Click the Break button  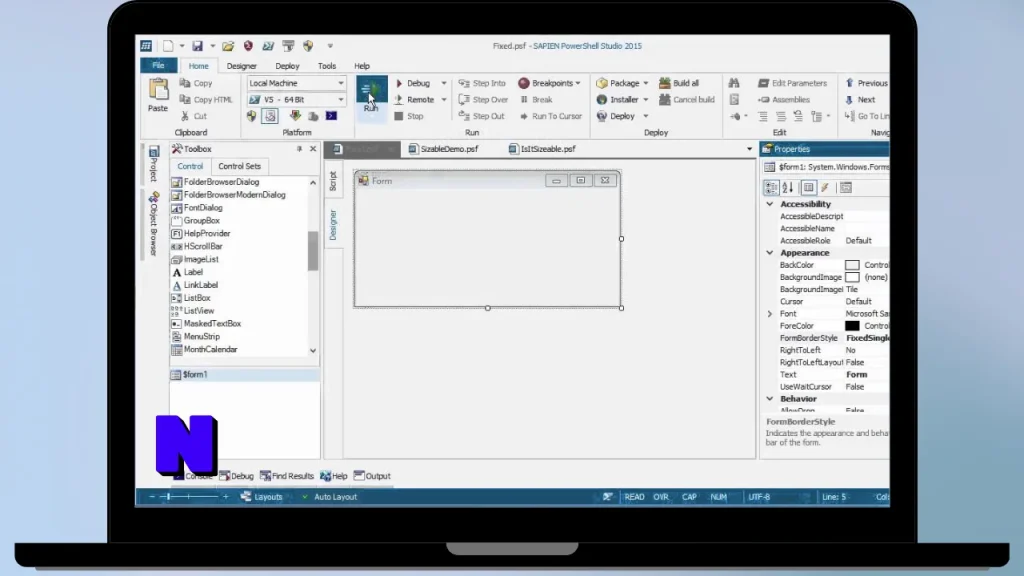click(536, 100)
